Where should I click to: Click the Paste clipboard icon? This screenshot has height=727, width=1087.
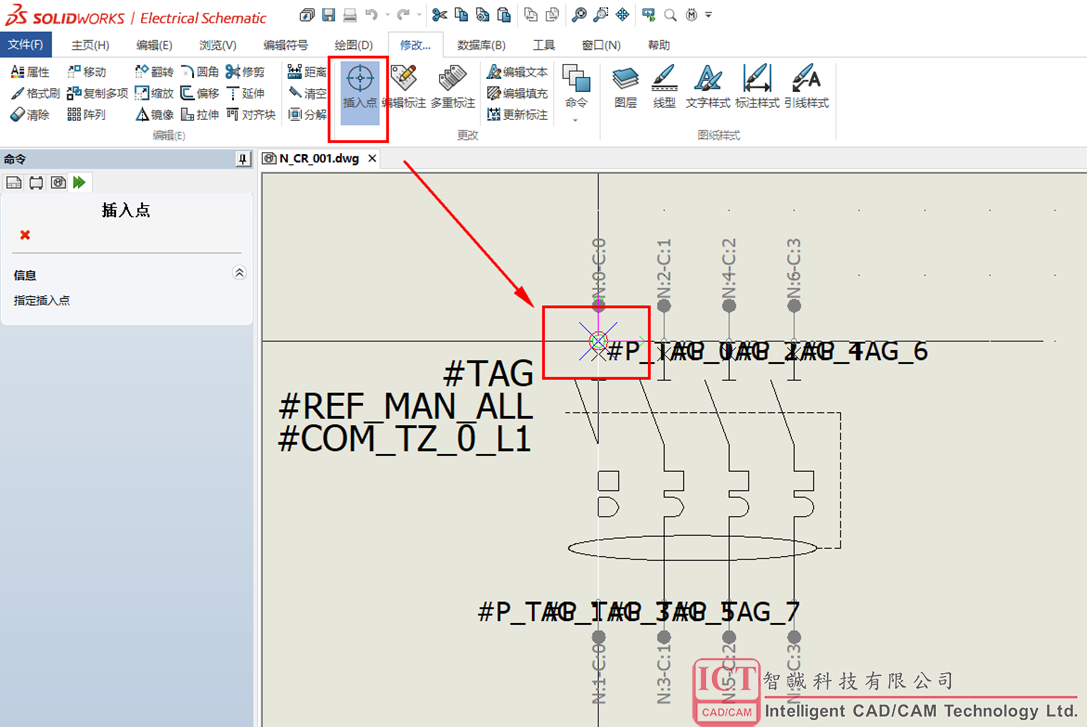[504, 15]
